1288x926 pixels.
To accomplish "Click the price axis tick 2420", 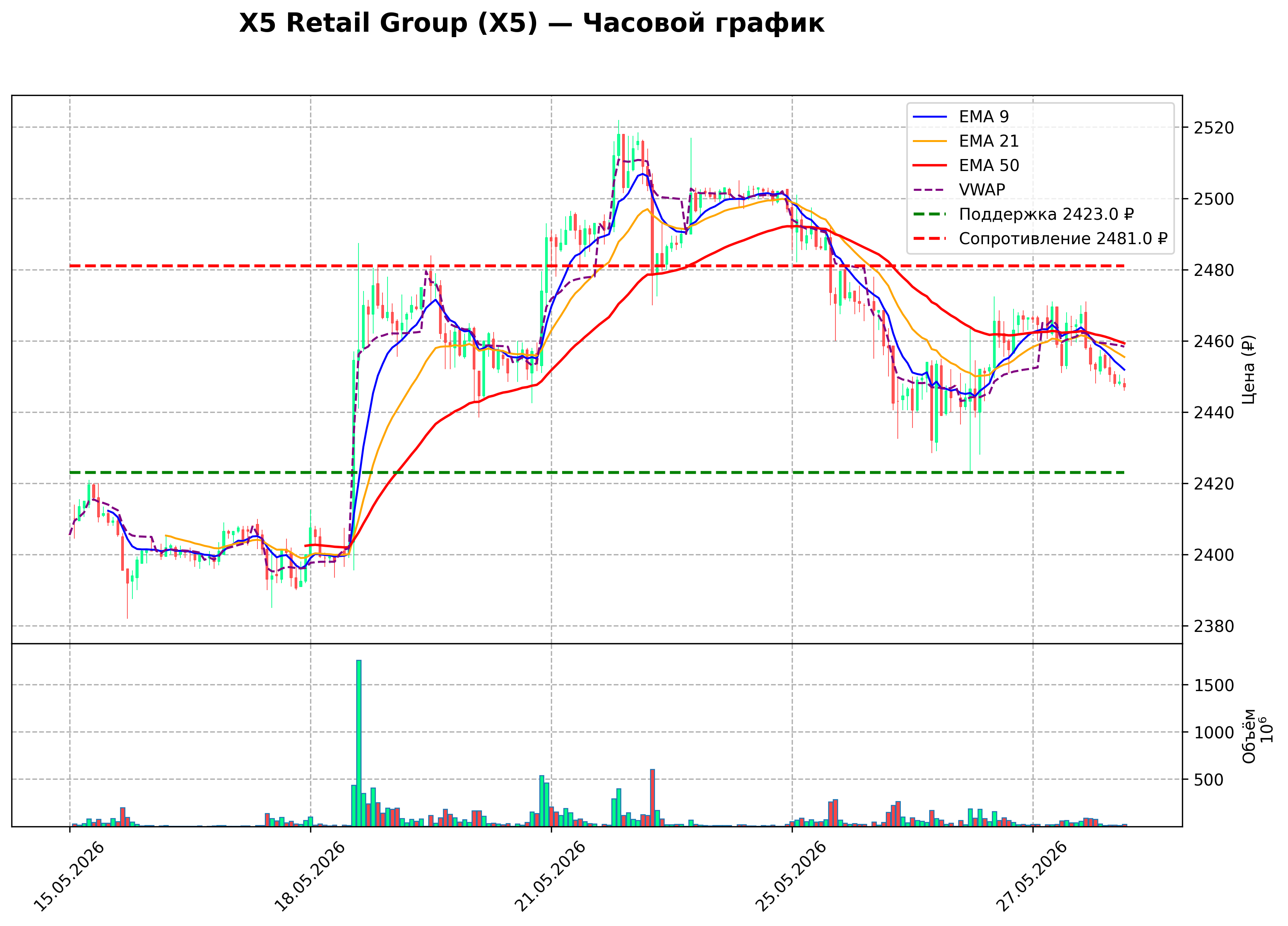I will click(1214, 484).
